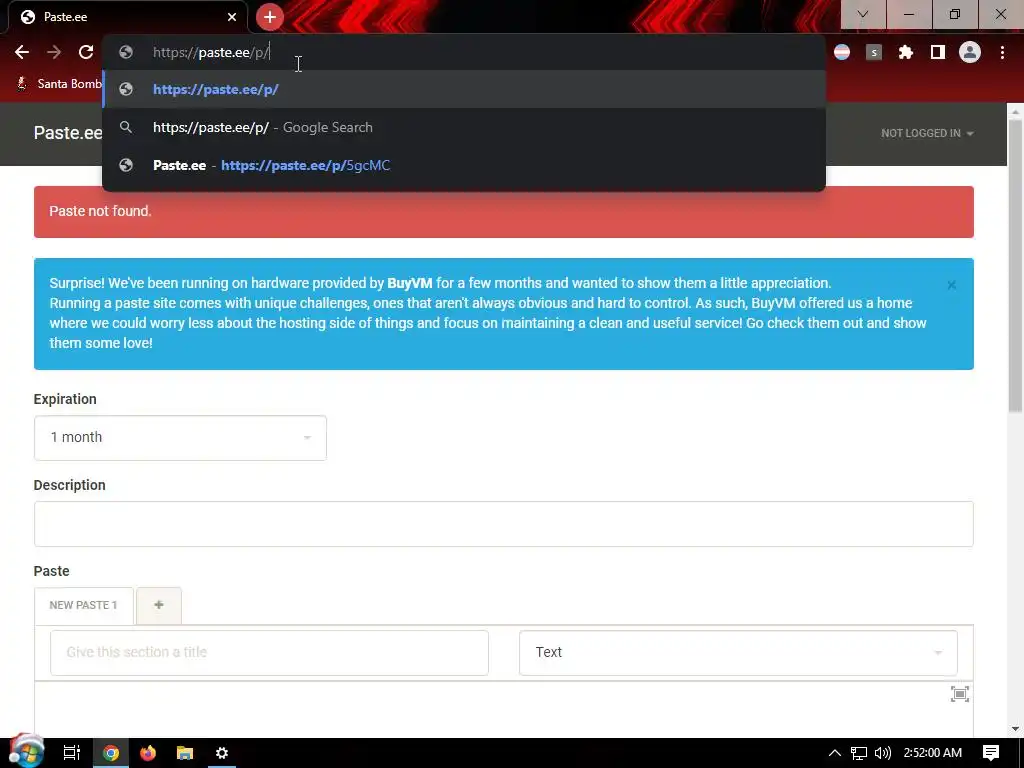Open Task View on taskbar

click(72, 753)
